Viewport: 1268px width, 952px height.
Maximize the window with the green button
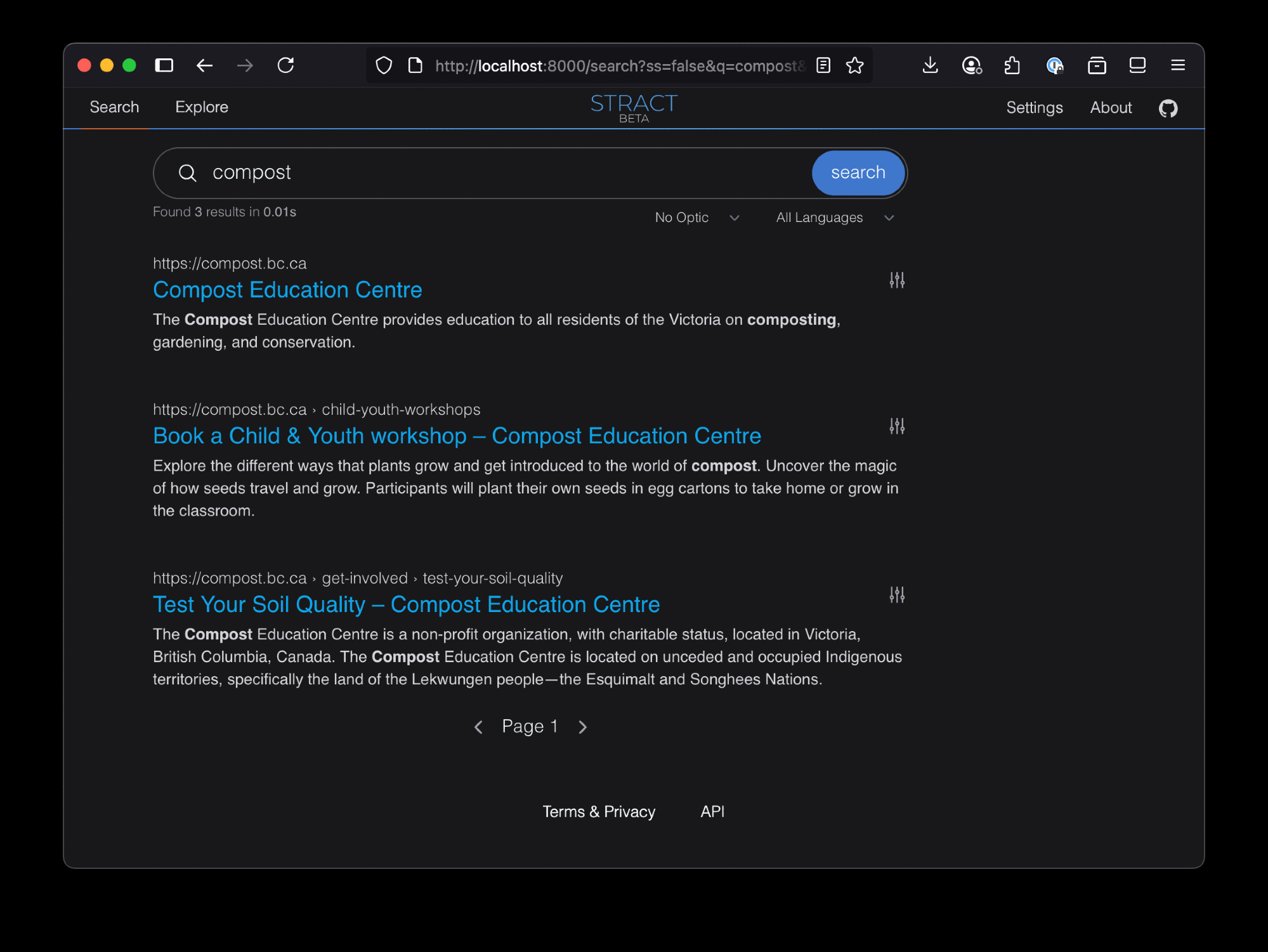point(129,65)
